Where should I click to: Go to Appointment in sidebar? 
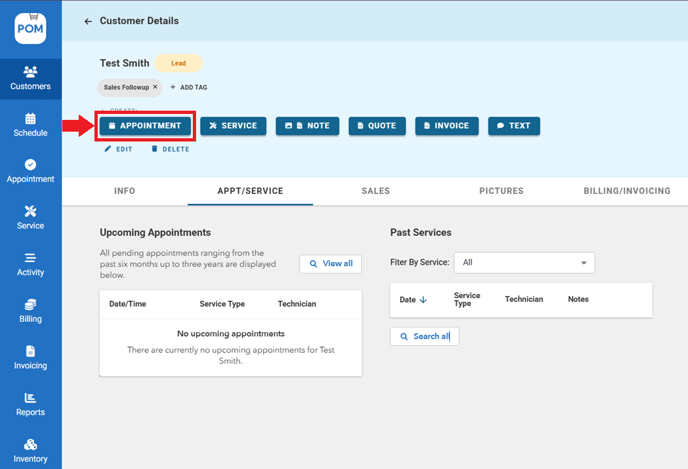(x=30, y=171)
